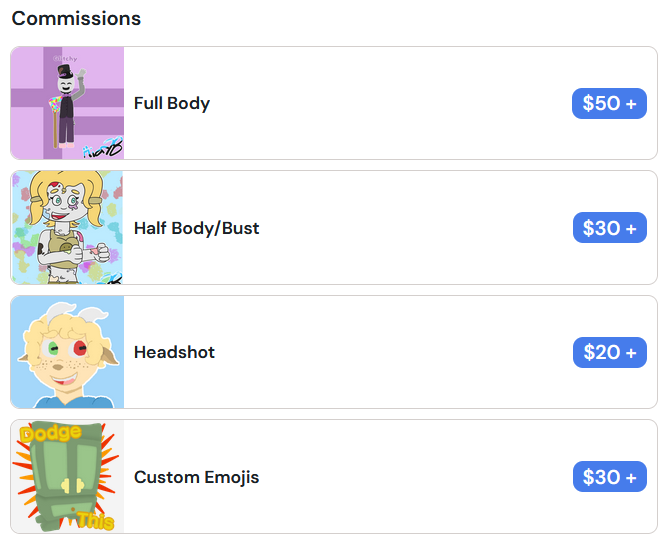Click the Commissions section heading
Screen dimensions: 672x544
click(76, 18)
